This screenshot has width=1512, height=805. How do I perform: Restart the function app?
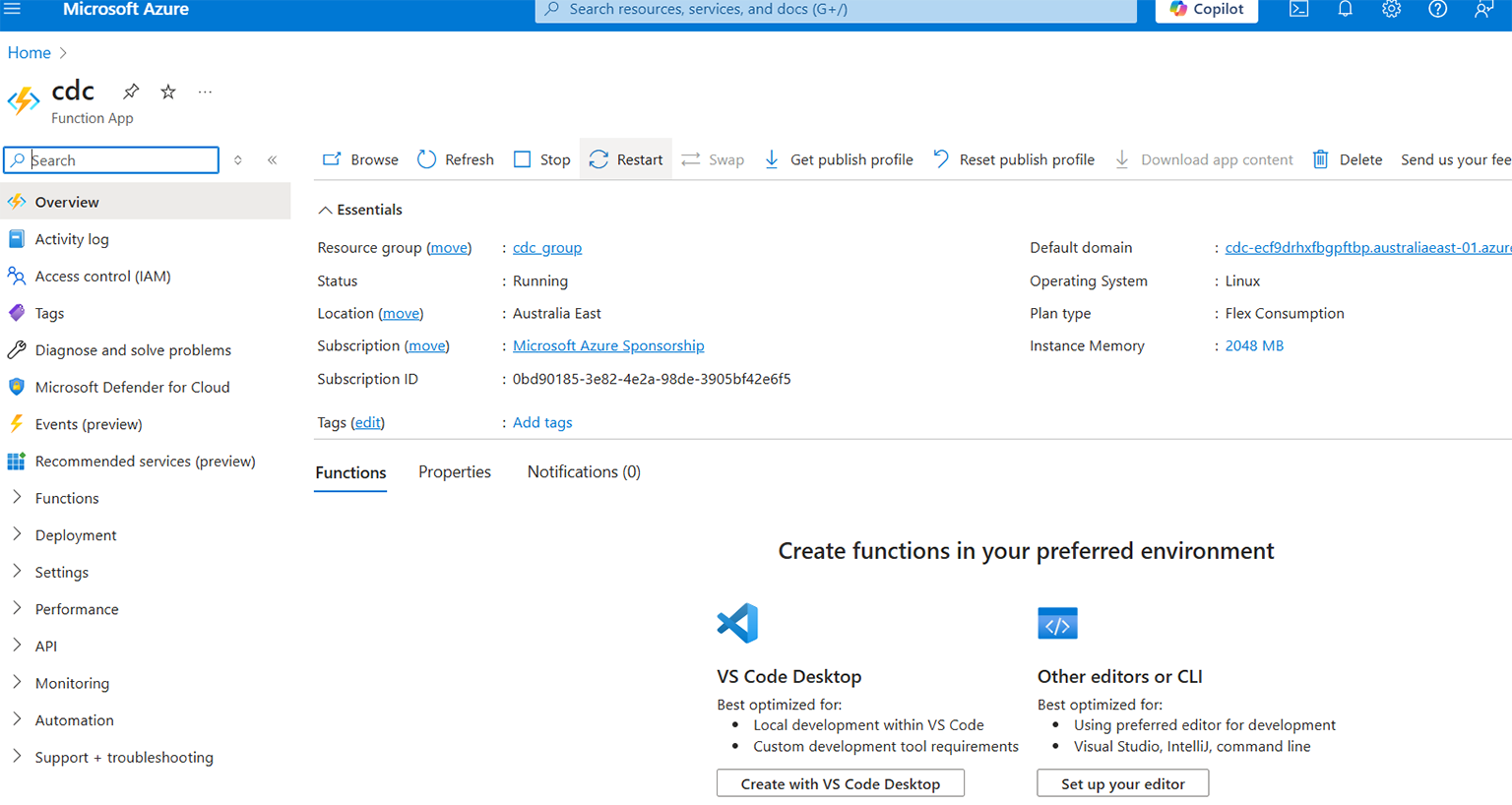(x=626, y=159)
